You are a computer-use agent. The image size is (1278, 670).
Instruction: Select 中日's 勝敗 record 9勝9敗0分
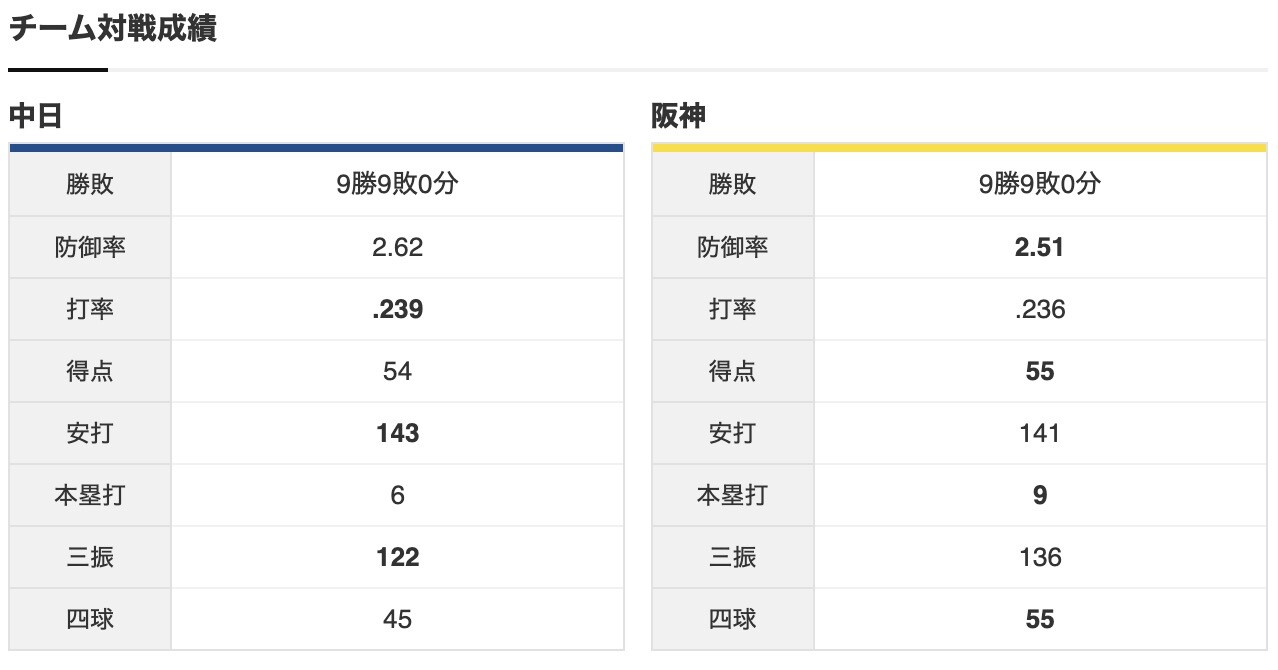pos(397,184)
